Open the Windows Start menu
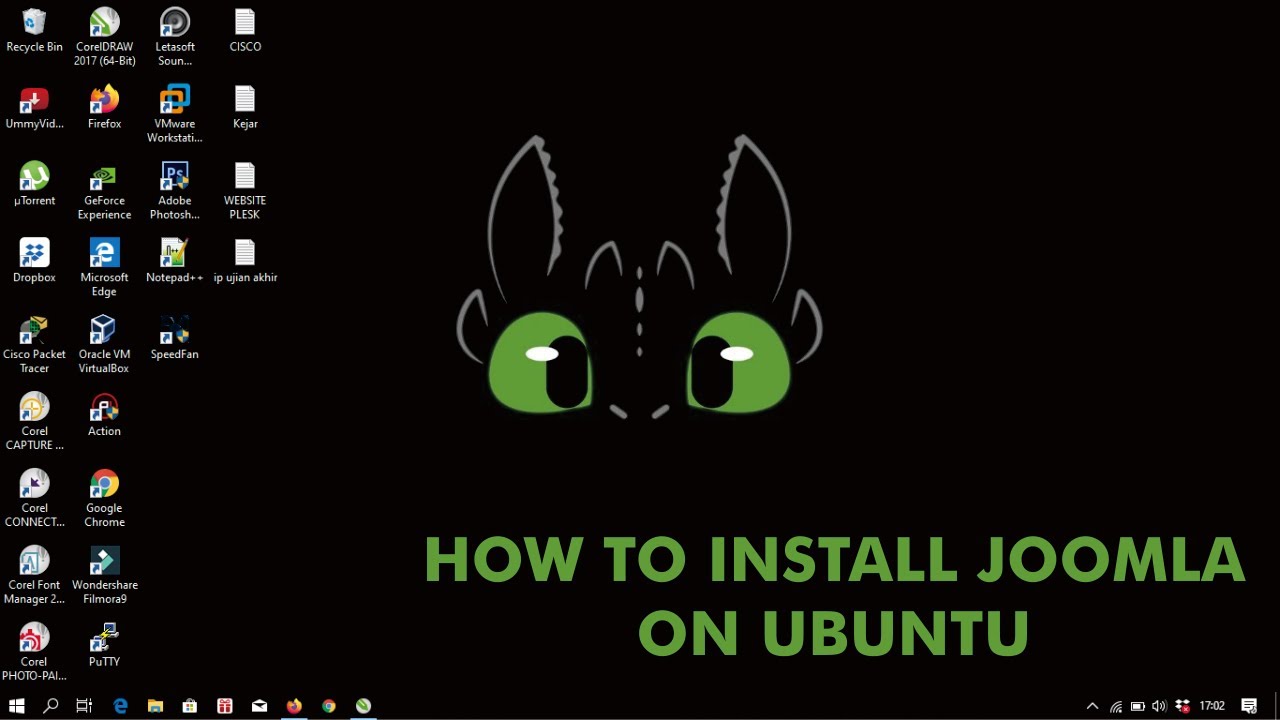1280x720 pixels. [17, 706]
